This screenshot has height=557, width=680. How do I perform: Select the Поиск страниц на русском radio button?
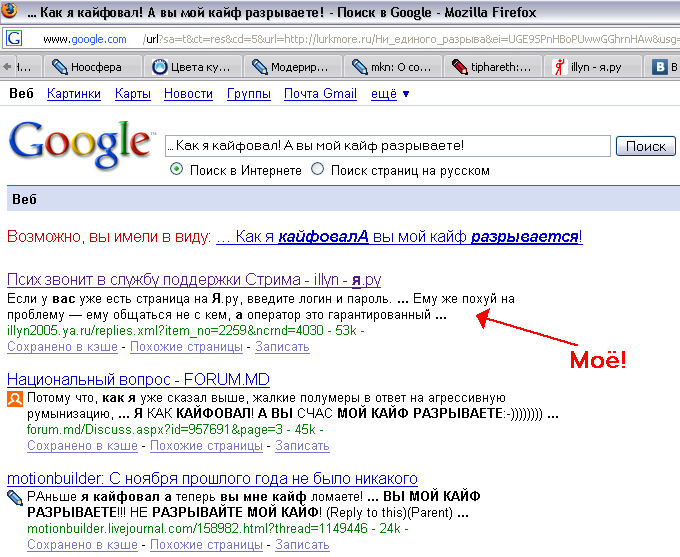317,169
